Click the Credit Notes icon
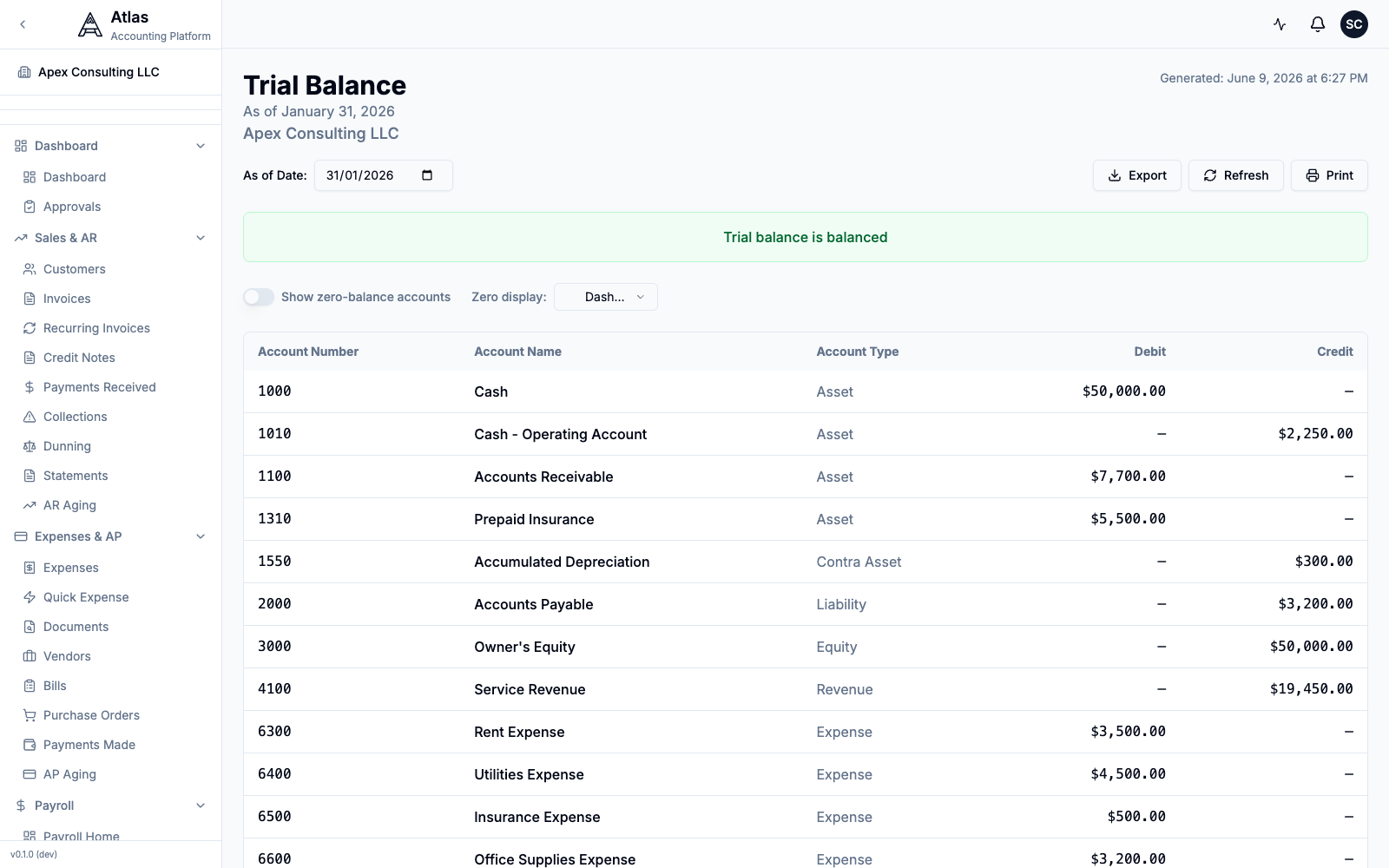 30,358
